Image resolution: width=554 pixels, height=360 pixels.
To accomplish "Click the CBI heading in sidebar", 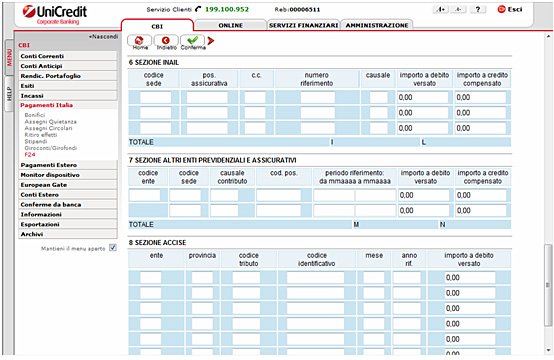I will point(24,45).
